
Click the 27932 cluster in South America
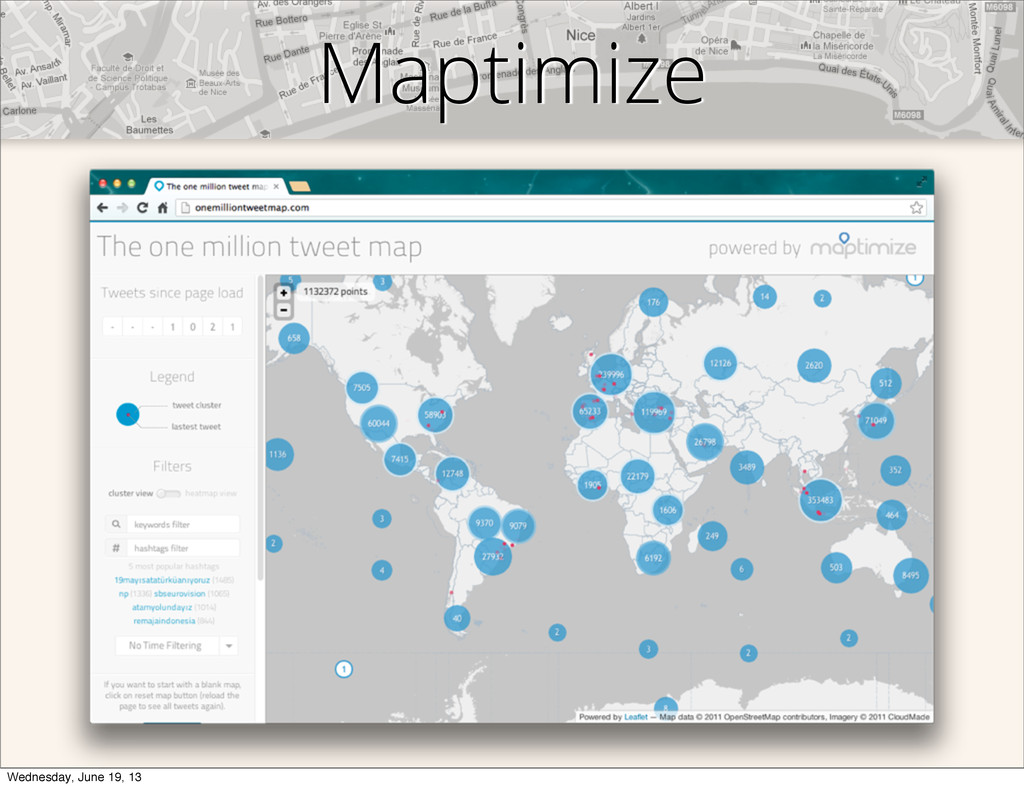point(492,556)
